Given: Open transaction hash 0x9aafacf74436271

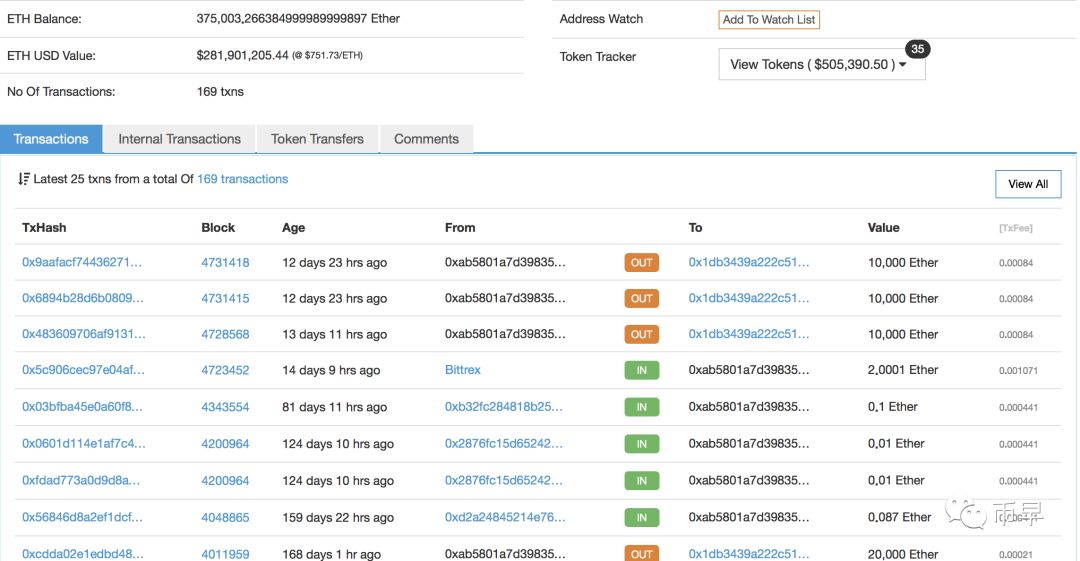Looking at the screenshot, I should (83, 263).
